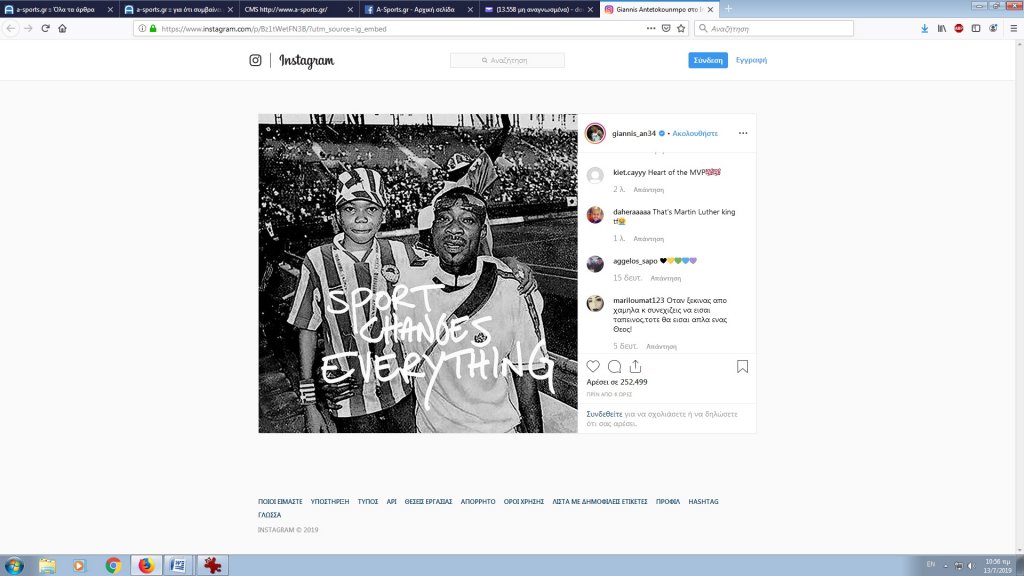The width and height of the screenshot is (1024, 576).
Task: Click the Instagram Αναζήτηση search field
Action: point(507,61)
